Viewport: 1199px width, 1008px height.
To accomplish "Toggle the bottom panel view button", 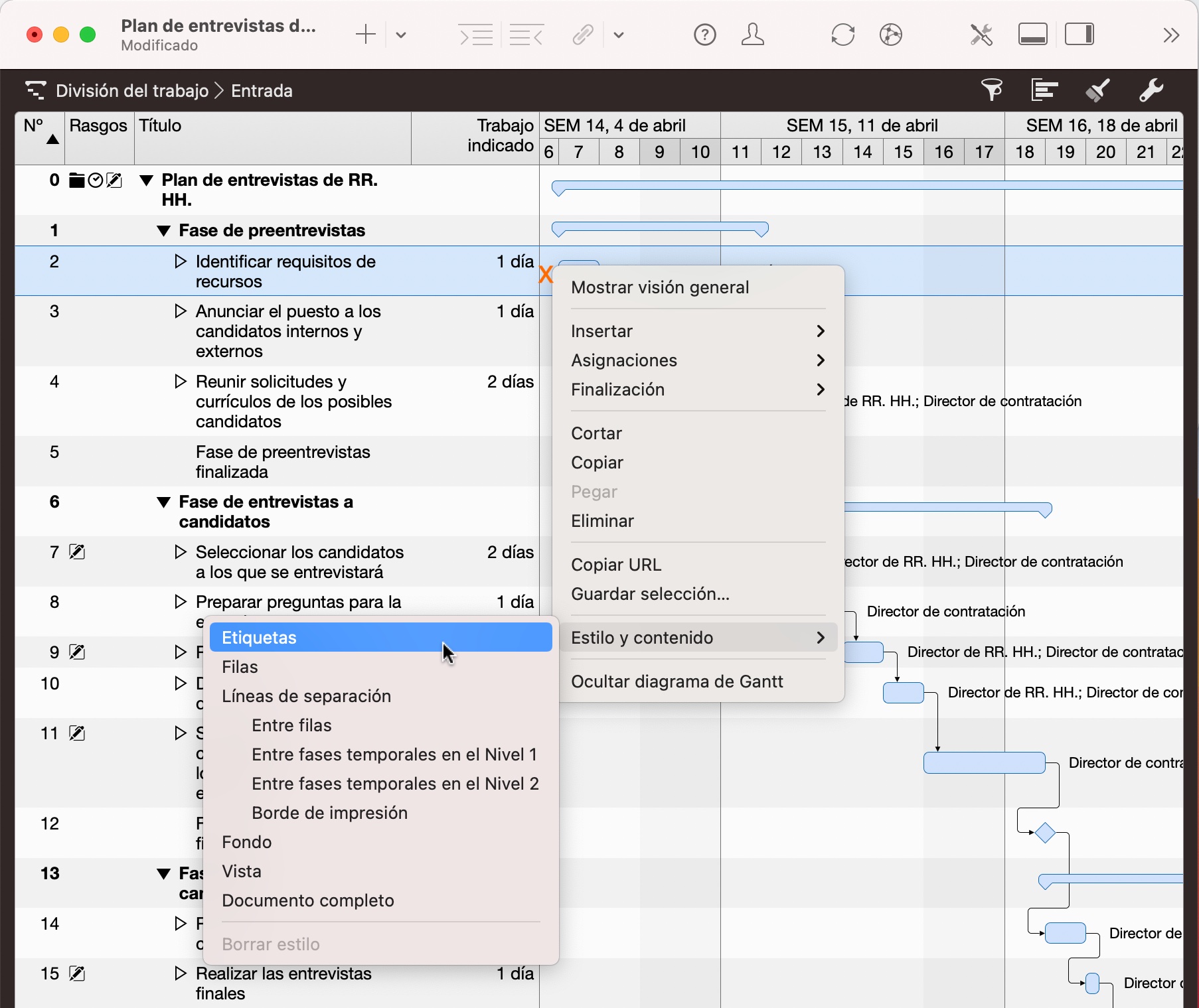I will 1032,35.
